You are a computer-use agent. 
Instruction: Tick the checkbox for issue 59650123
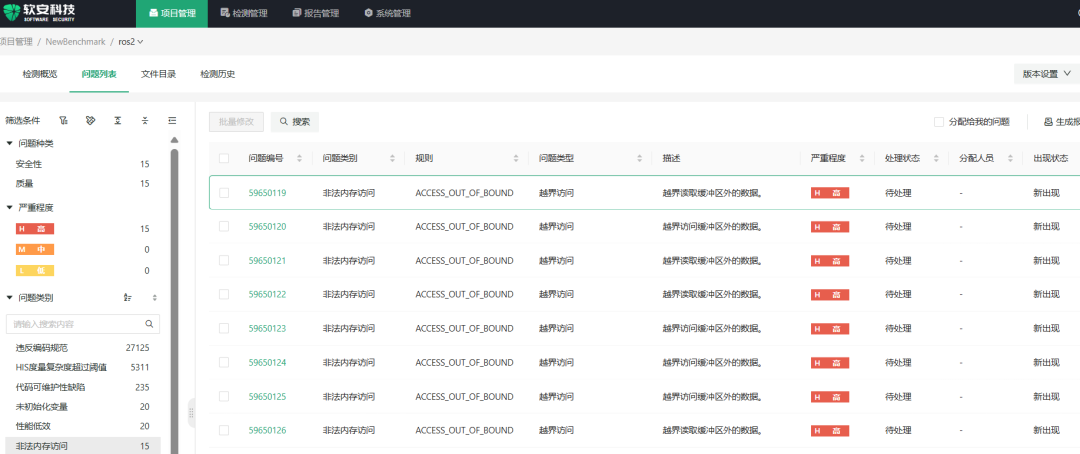(x=224, y=329)
